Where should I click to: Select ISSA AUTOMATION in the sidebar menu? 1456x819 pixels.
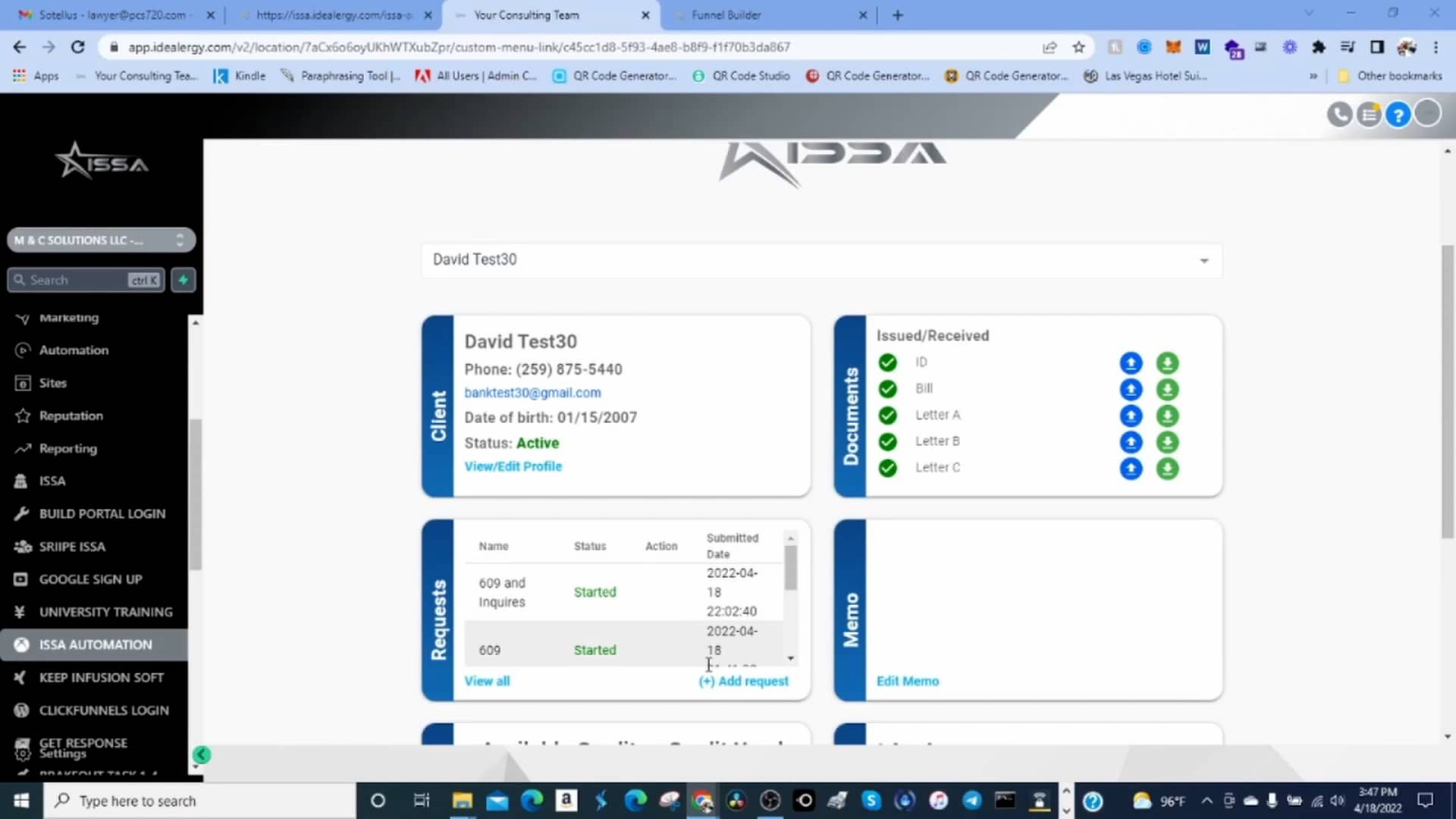[95, 644]
